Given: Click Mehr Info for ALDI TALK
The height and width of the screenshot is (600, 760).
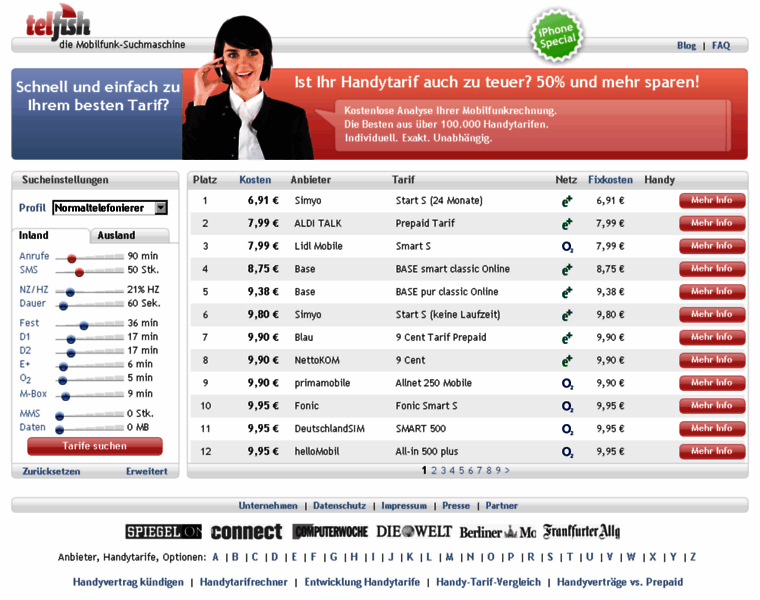Looking at the screenshot, I should pyautogui.click(x=712, y=223).
